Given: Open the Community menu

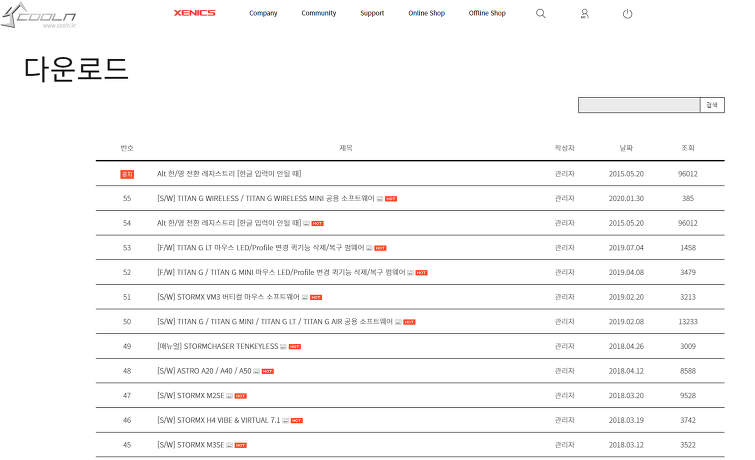Looking at the screenshot, I should click(x=319, y=13).
